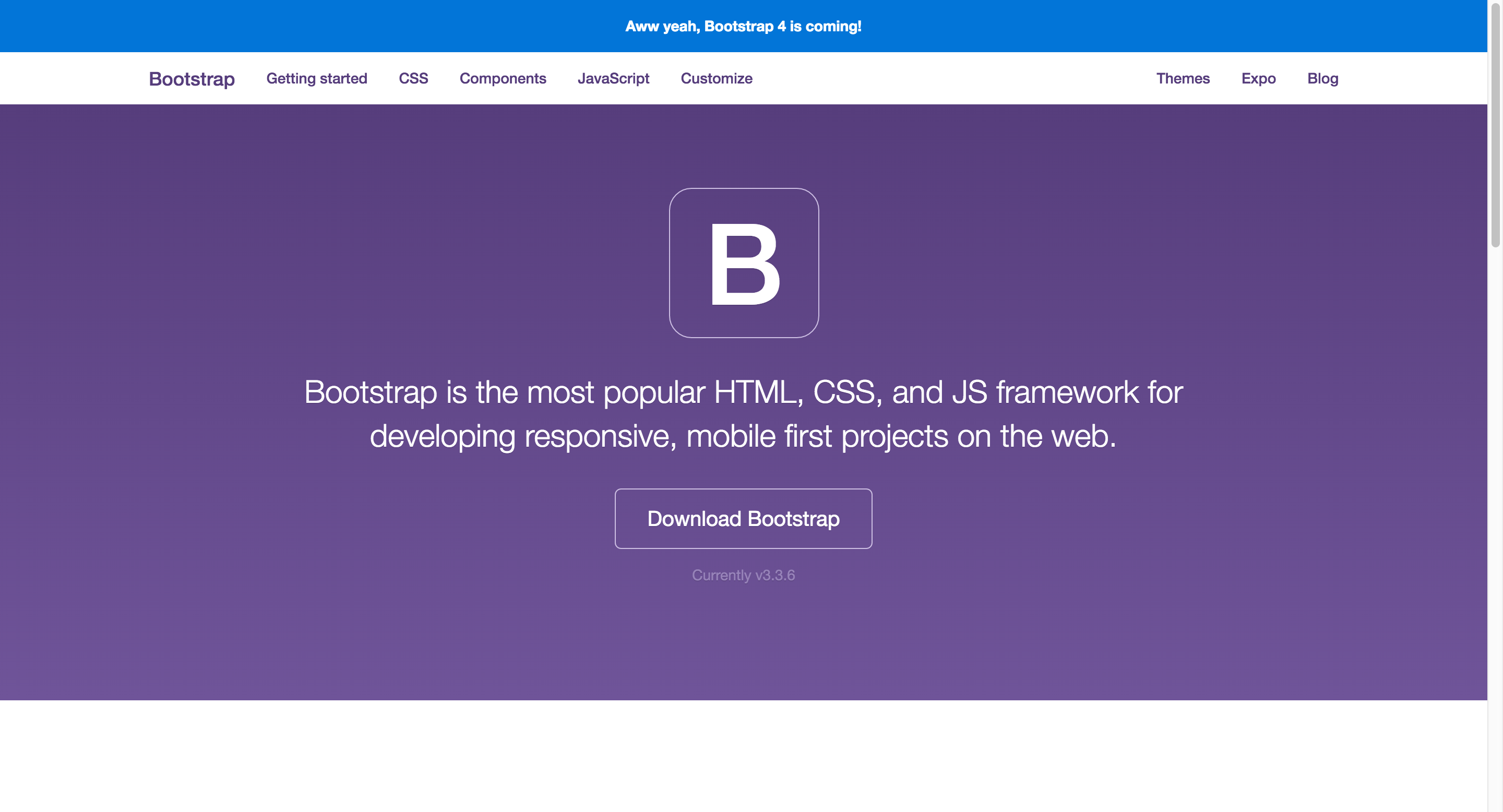Click the large Bootstrap B logo
Screen dimensions: 1503x812
point(744,262)
